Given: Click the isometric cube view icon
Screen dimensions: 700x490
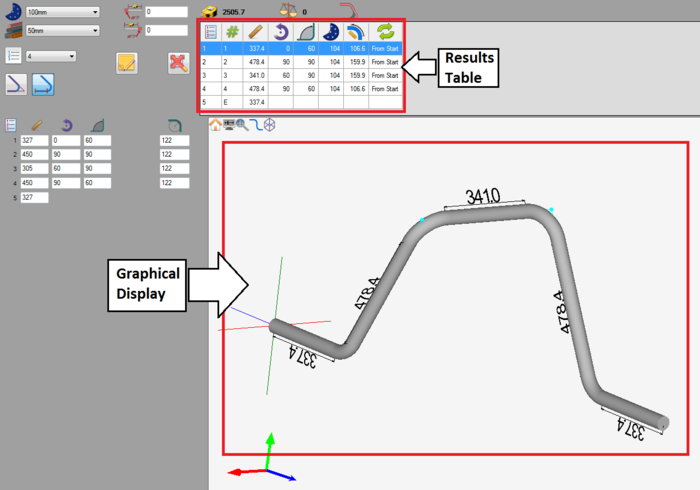Looking at the screenshot, I should [x=269, y=125].
